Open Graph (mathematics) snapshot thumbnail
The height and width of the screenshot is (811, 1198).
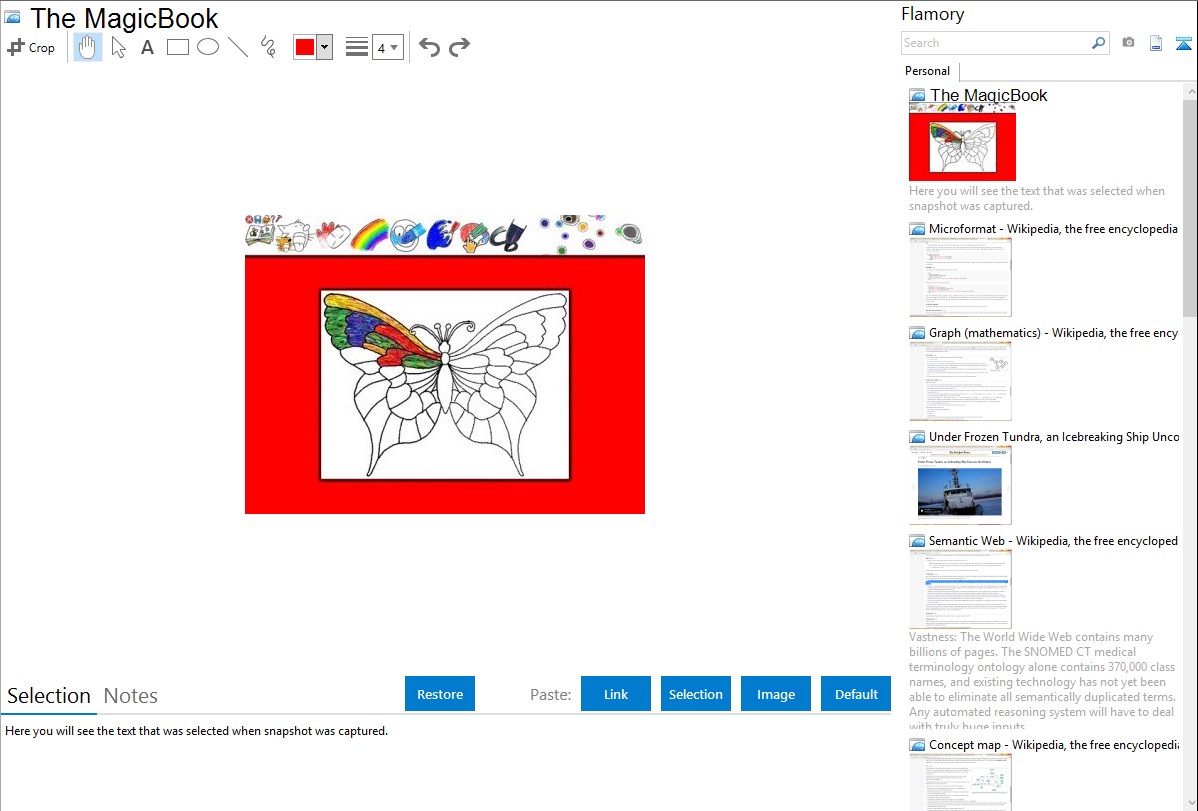960,381
